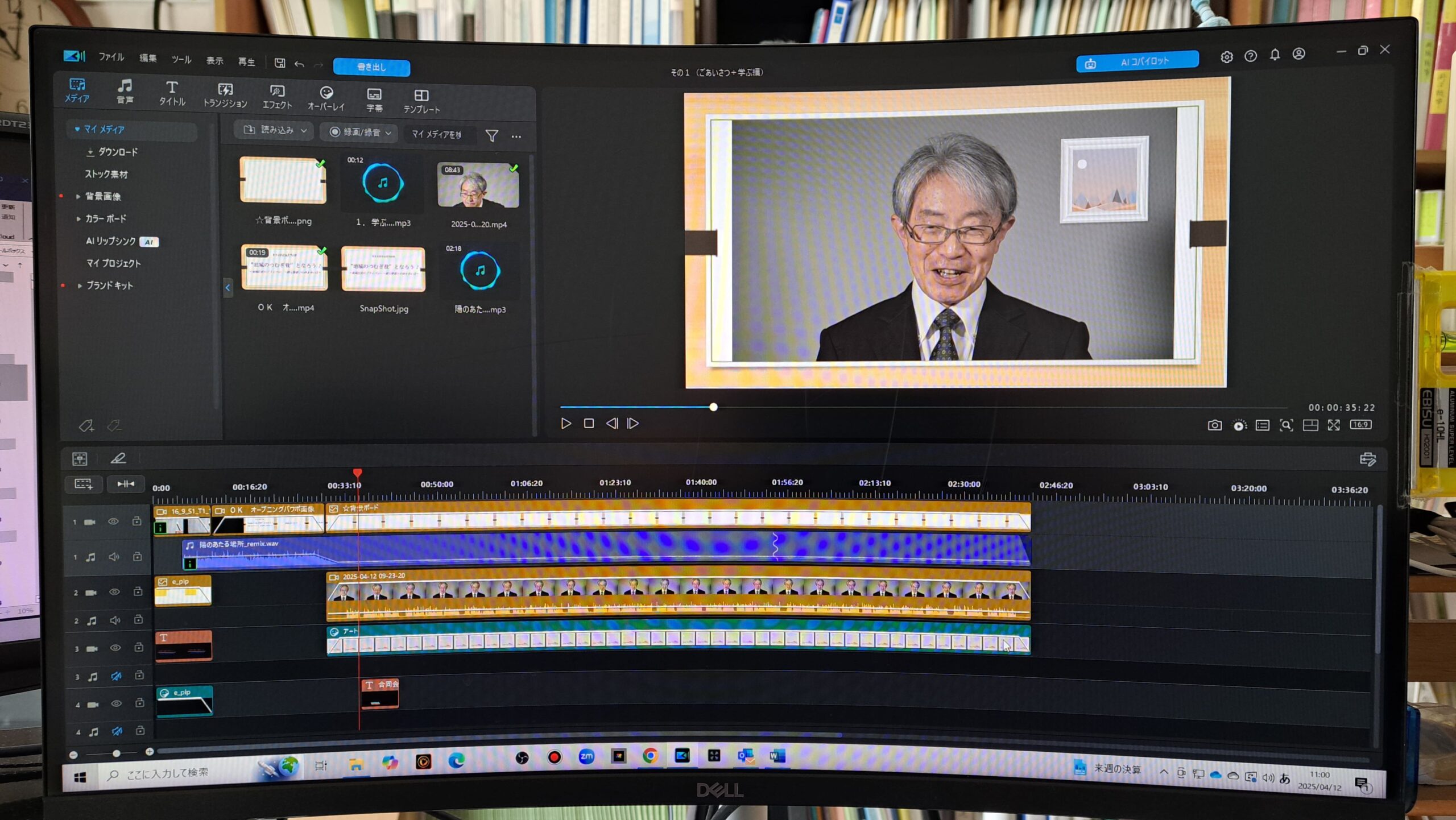Open the notifications bell icon
1456x820 pixels.
pyautogui.click(x=1275, y=55)
